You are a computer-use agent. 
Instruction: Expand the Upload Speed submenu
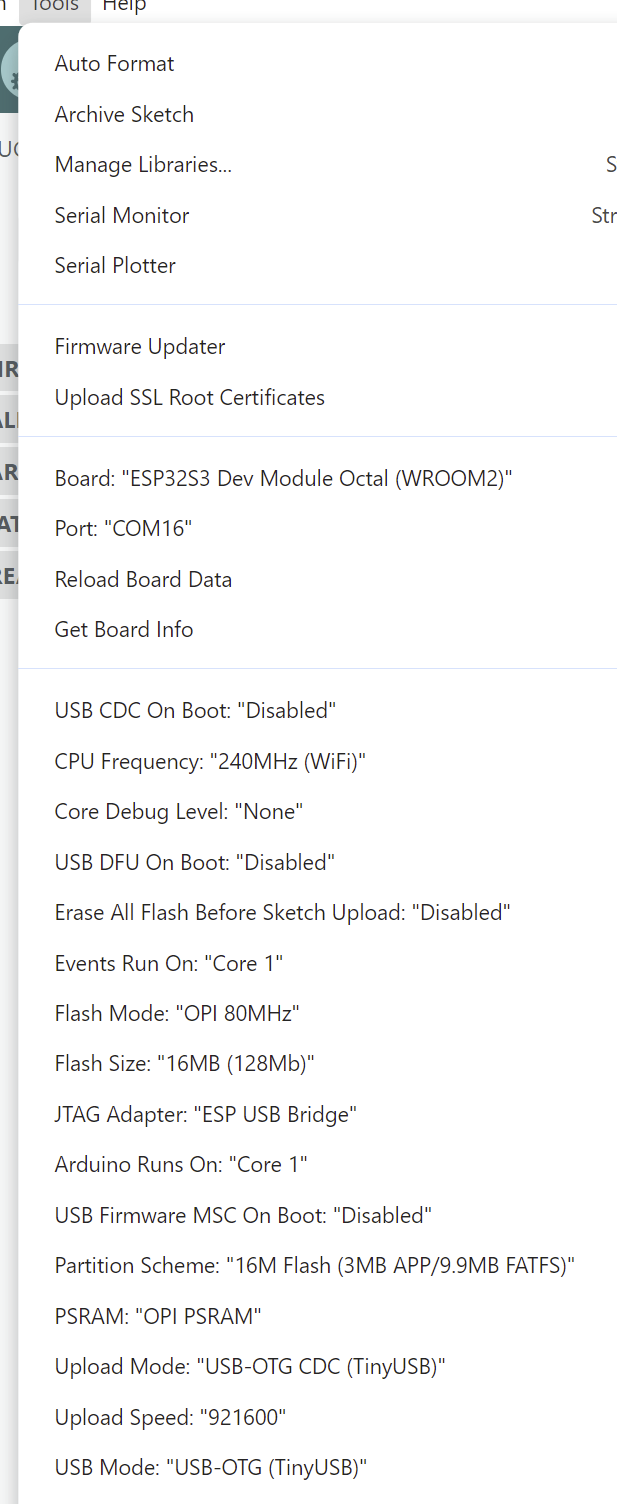coord(170,1418)
